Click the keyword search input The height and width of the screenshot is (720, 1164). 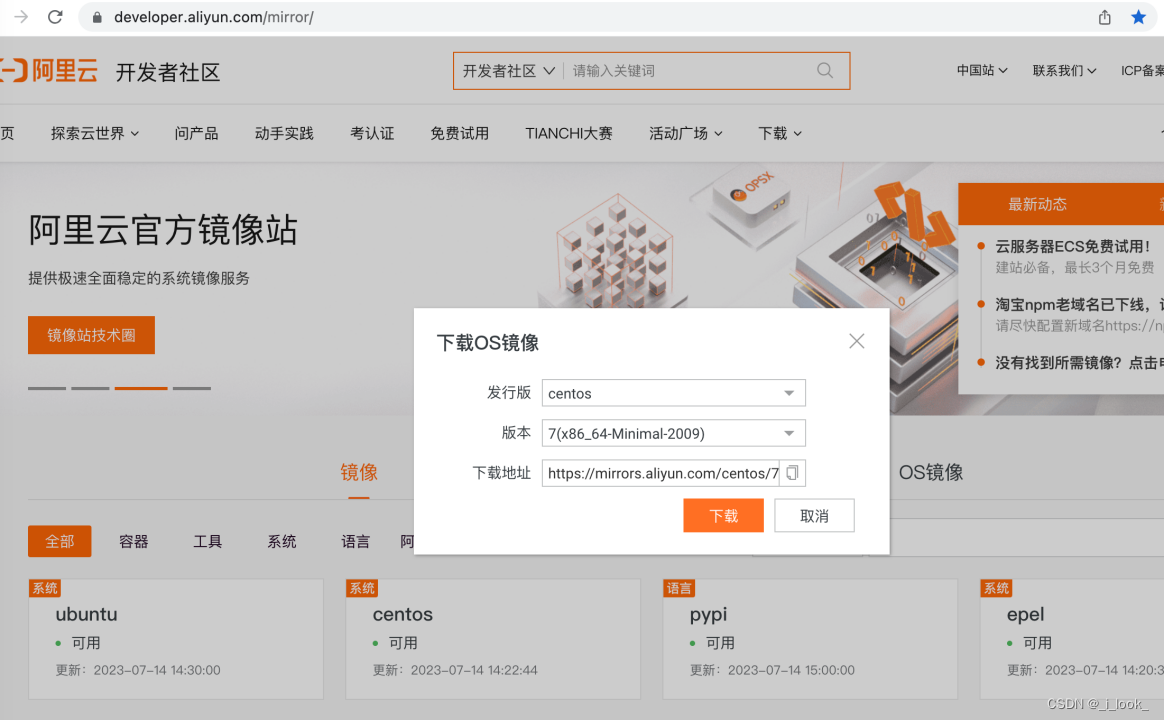click(690, 71)
